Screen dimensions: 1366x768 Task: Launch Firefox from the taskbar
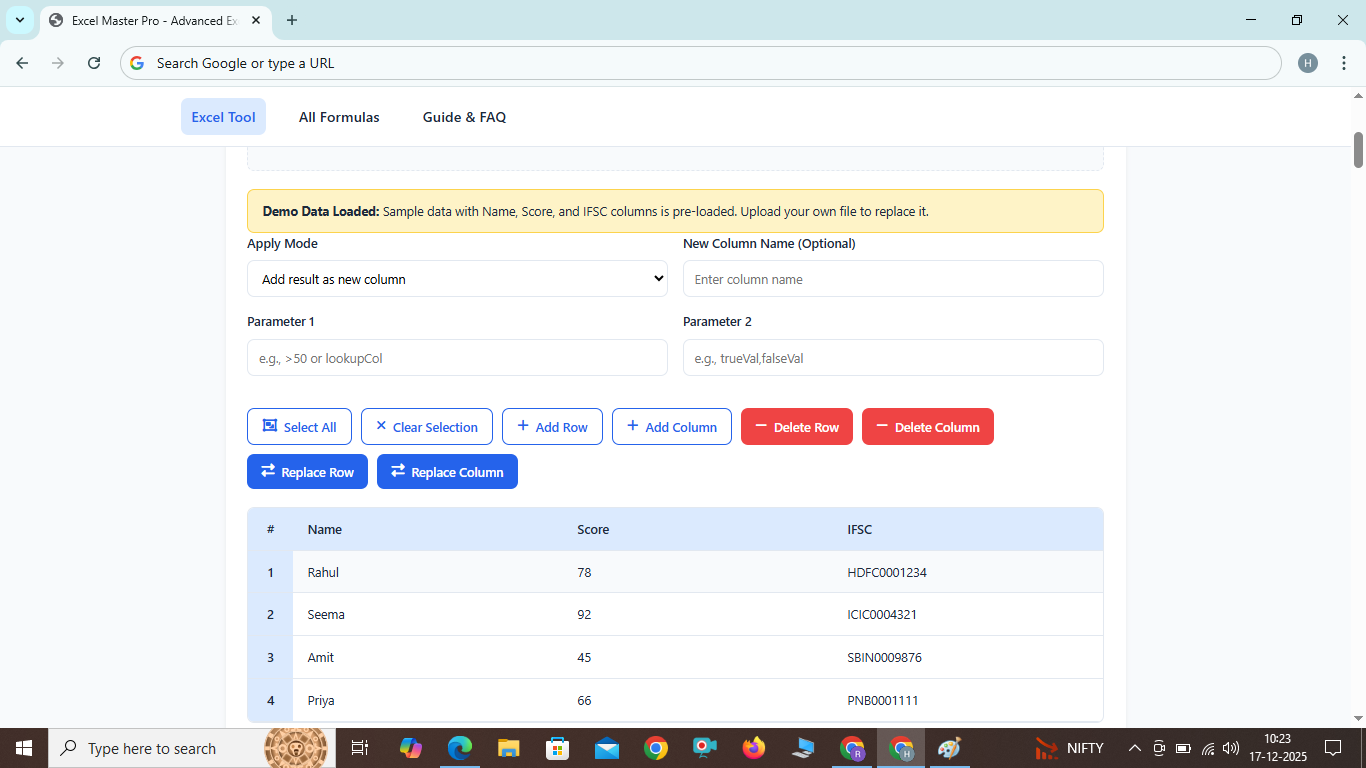pos(753,748)
